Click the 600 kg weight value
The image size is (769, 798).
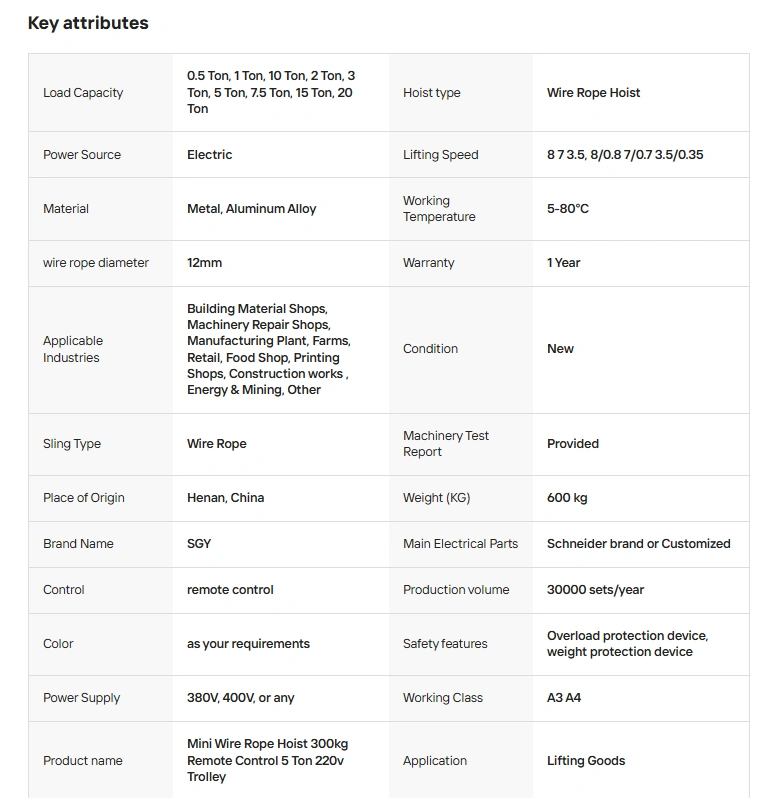click(x=567, y=498)
